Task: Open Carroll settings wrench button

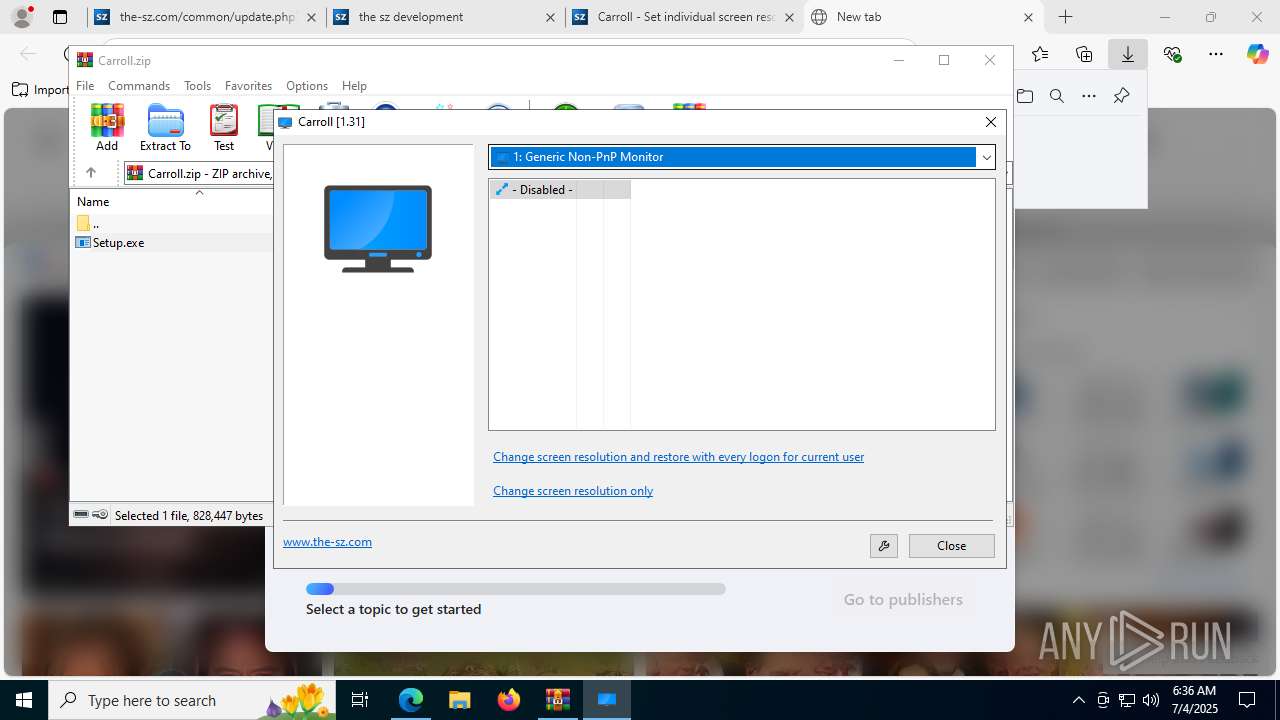Action: pyautogui.click(x=884, y=545)
